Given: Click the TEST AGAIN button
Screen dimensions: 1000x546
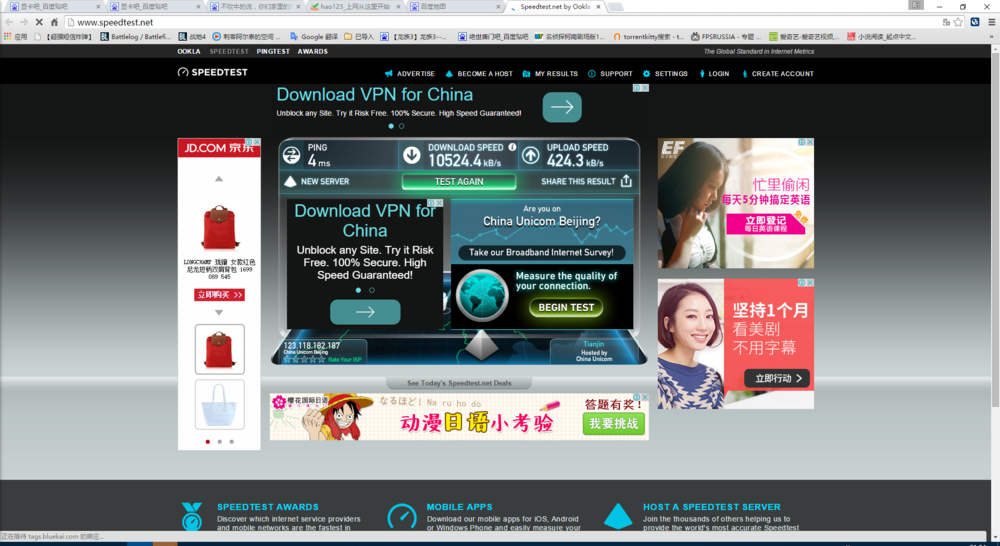Looking at the screenshot, I should (x=459, y=182).
